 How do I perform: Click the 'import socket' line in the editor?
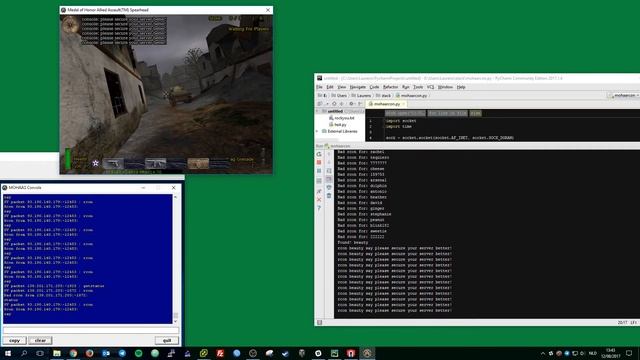[401, 121]
